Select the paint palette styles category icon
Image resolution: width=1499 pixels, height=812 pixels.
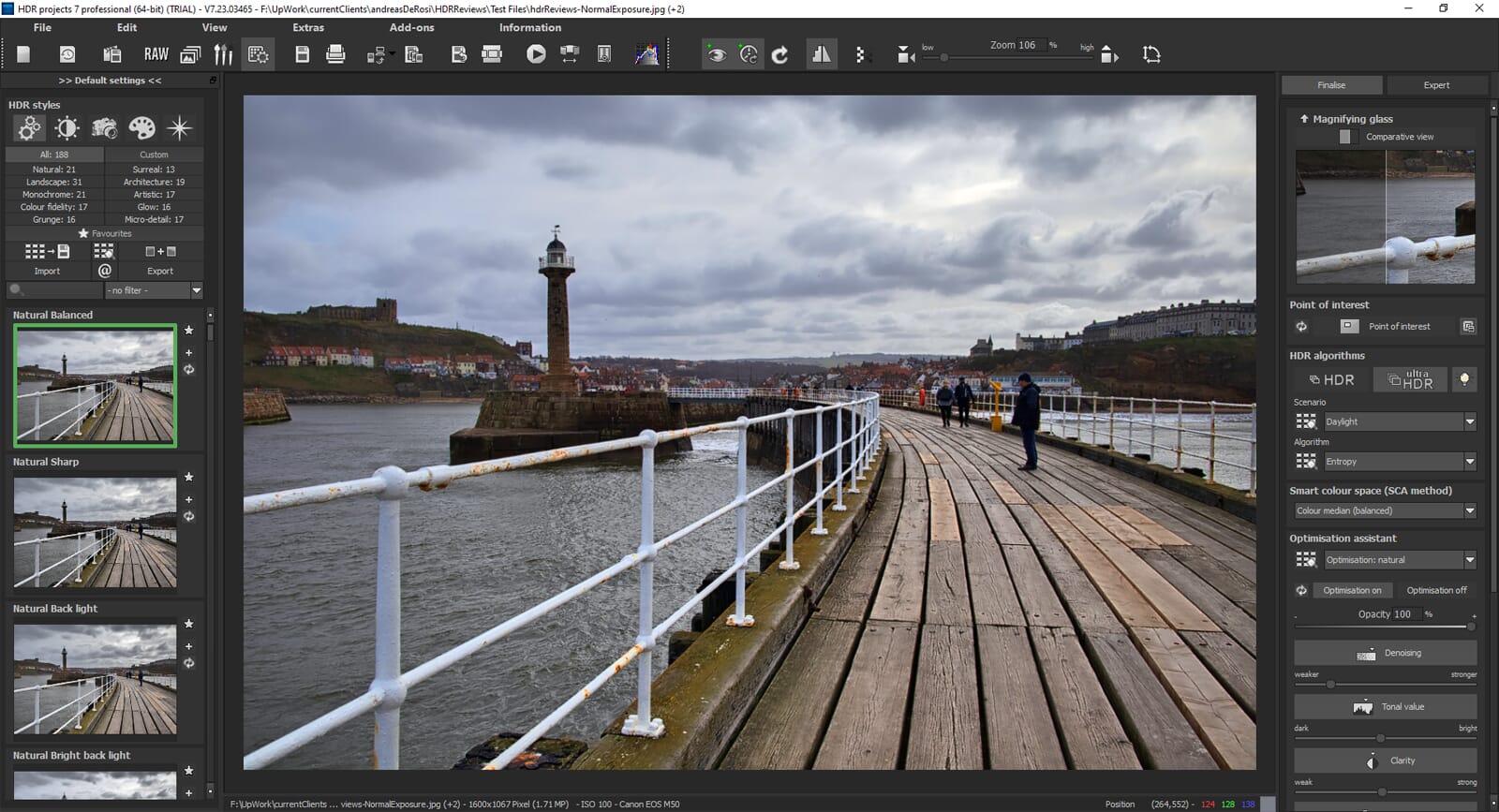[x=141, y=127]
